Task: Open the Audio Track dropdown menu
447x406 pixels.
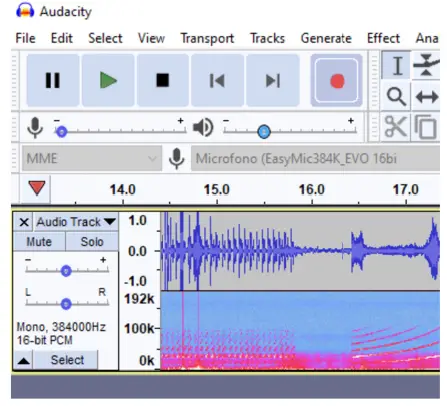Action: [x=76, y=222]
